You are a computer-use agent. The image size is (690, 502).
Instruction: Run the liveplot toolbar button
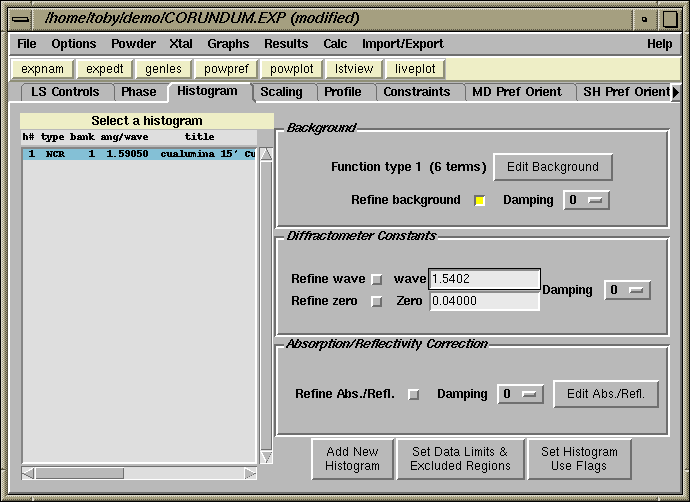click(415, 69)
